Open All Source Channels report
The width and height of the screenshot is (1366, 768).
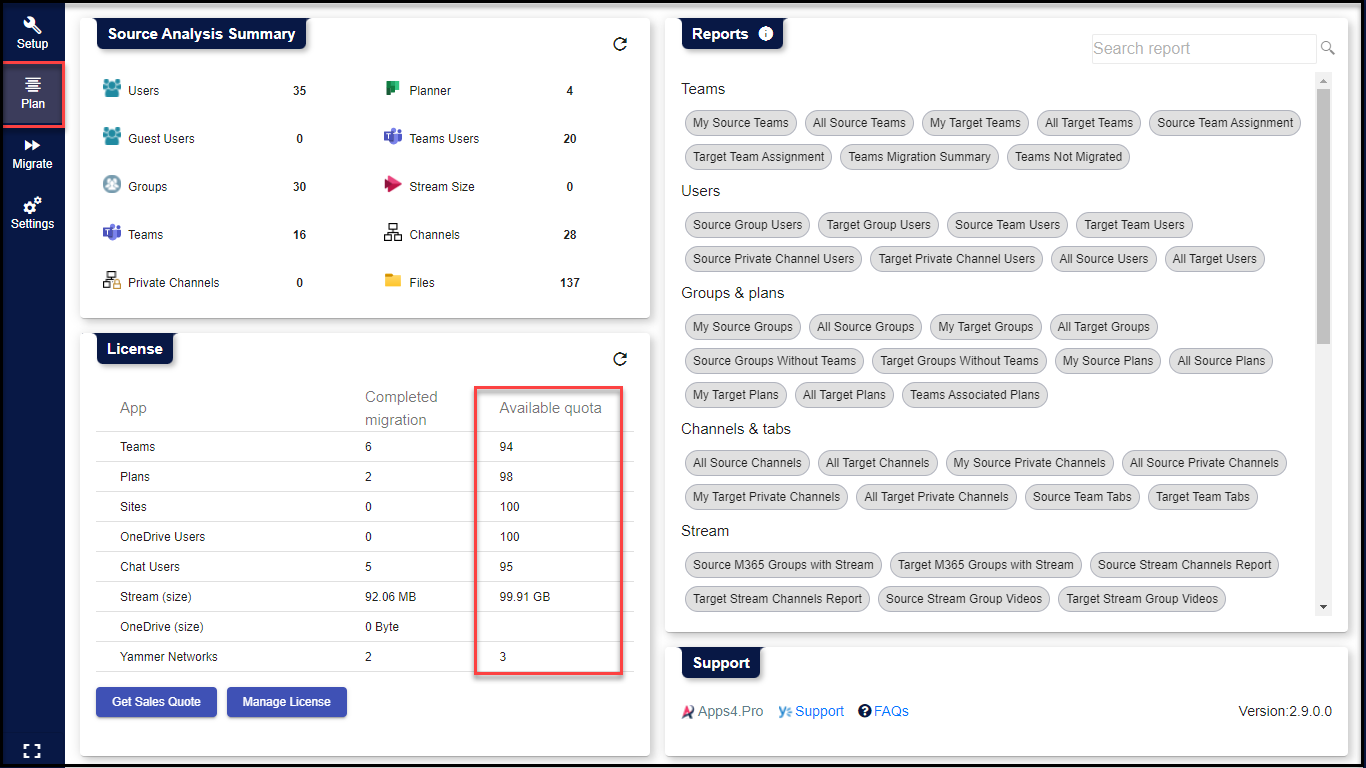tap(748, 463)
